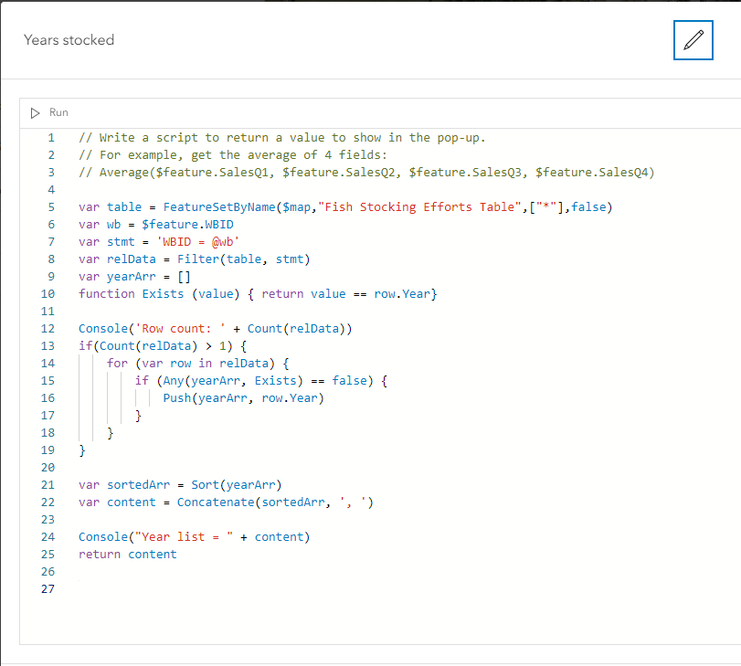
Task: Place cursor on empty line 27 of editor
Action: [x=300, y=589]
